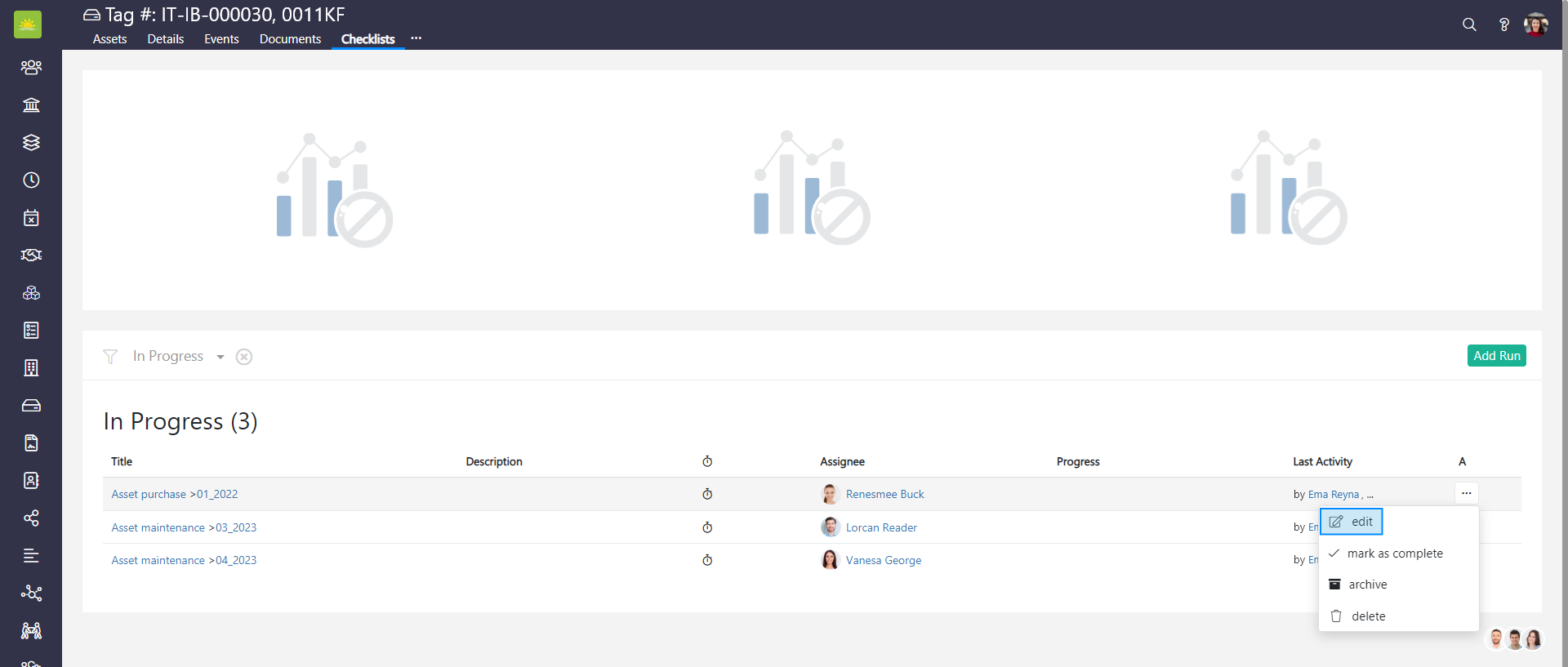Screen dimensions: 1568x667
Task: Clear the In Progress filter
Action: (x=244, y=357)
